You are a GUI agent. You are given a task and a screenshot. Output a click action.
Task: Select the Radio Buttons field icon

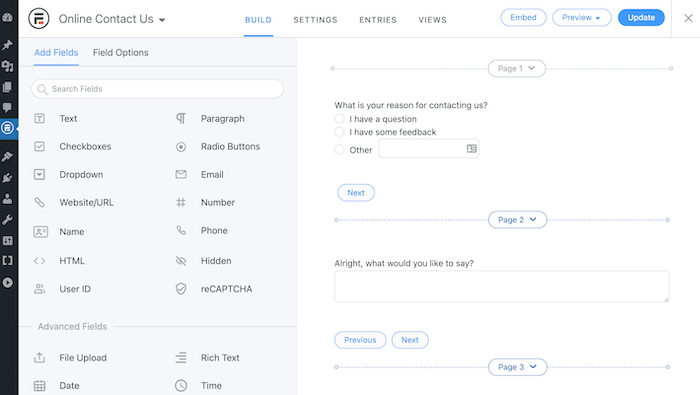181,146
